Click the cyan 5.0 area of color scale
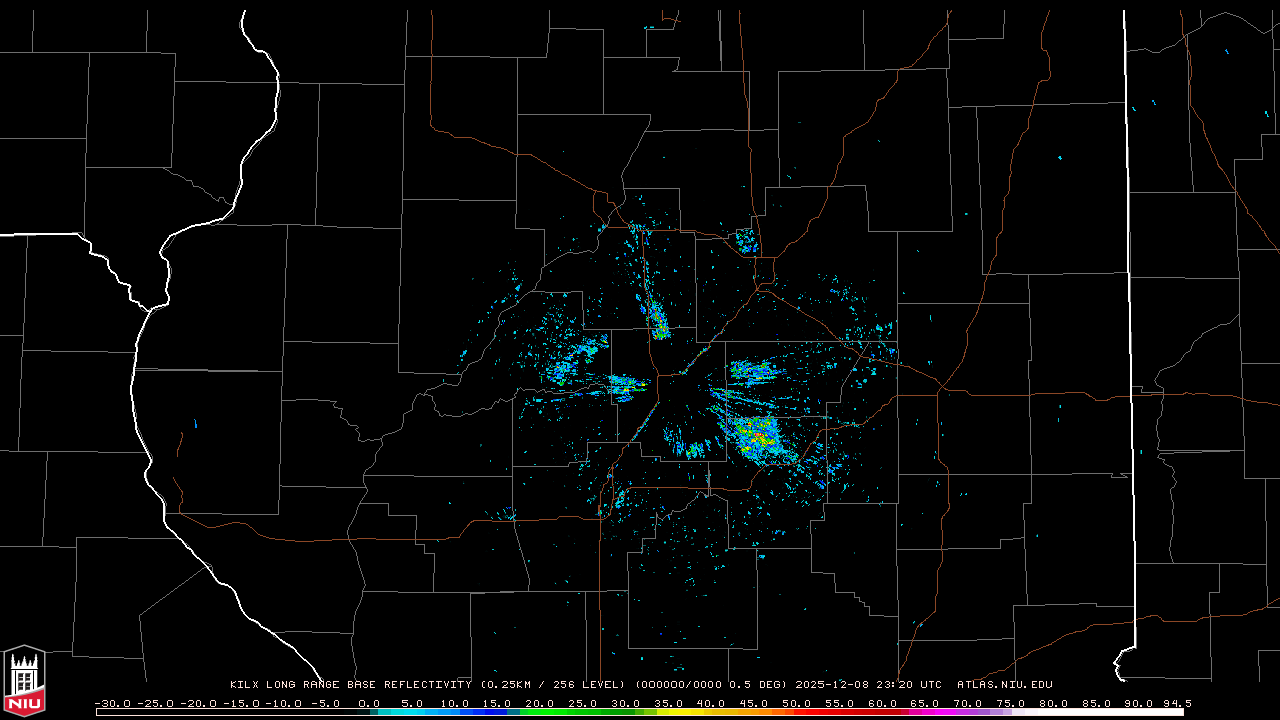Viewport: 1280px width, 720px height. [412, 712]
